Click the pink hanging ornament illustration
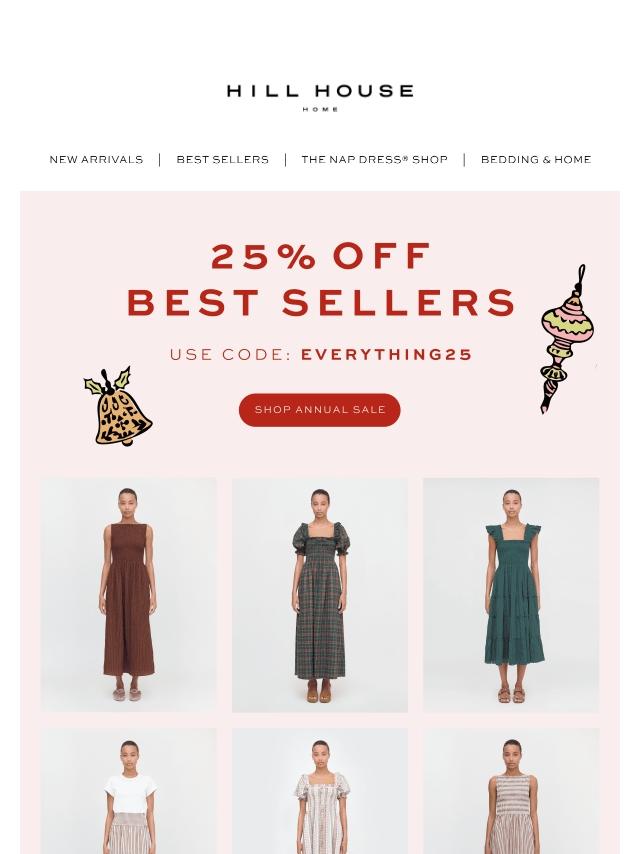This screenshot has width=640, height=854. tap(567, 339)
